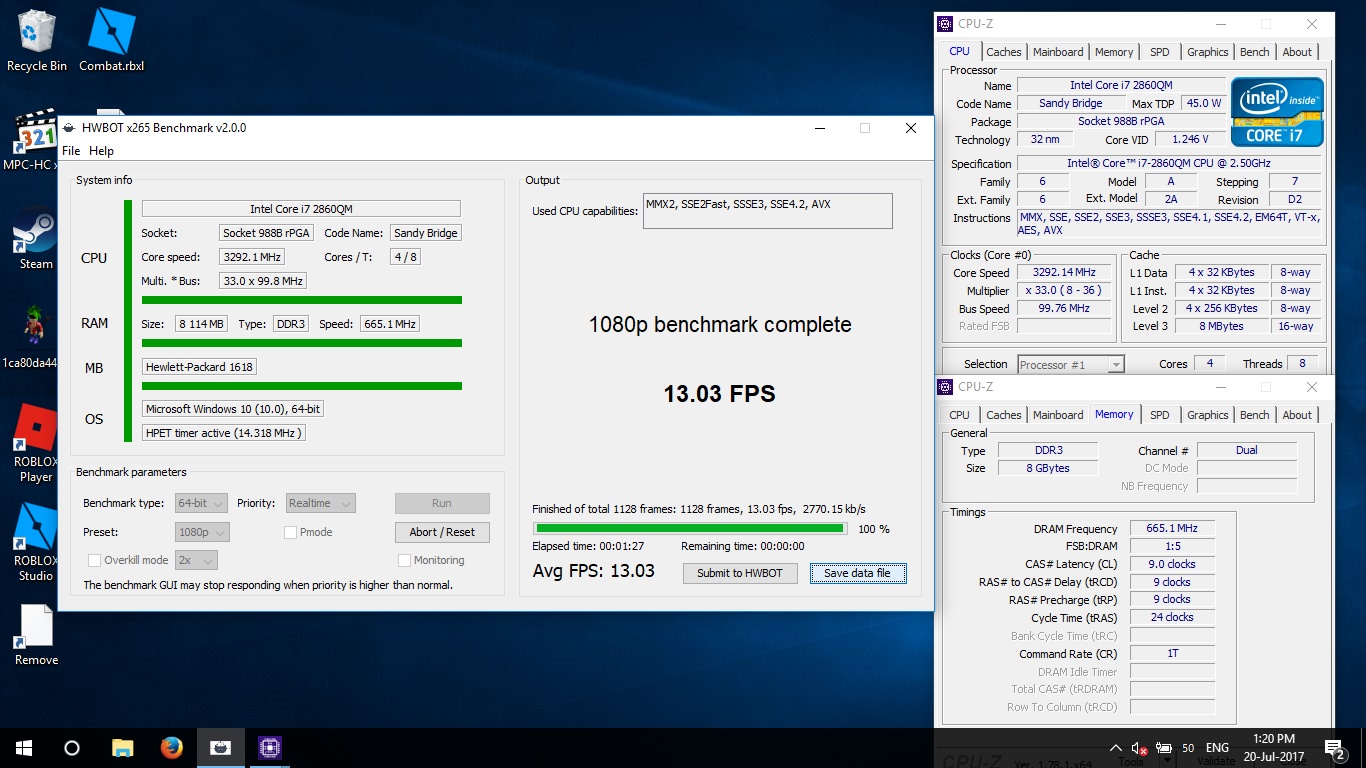Switch to Caches tab in CPU-Z processor window
This screenshot has height=768, width=1366.
click(1004, 52)
